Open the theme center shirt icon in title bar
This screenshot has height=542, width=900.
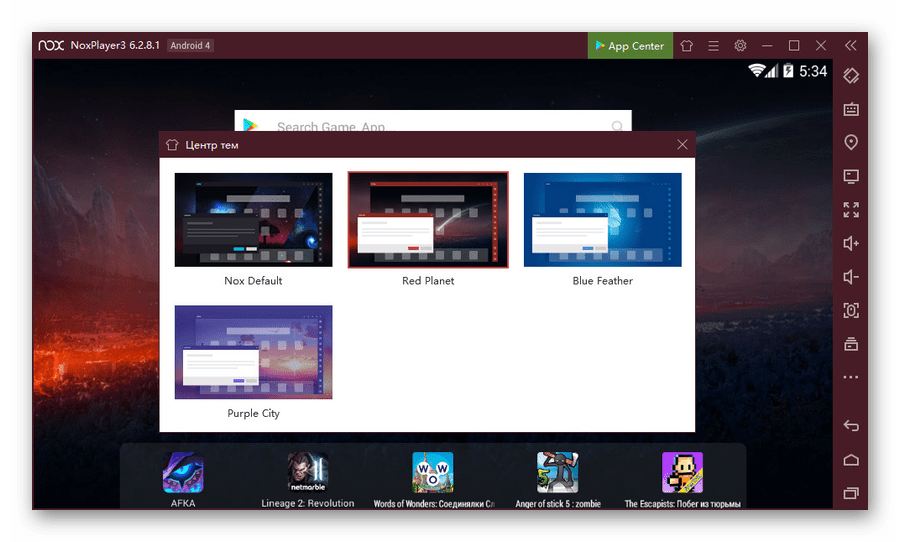click(686, 46)
